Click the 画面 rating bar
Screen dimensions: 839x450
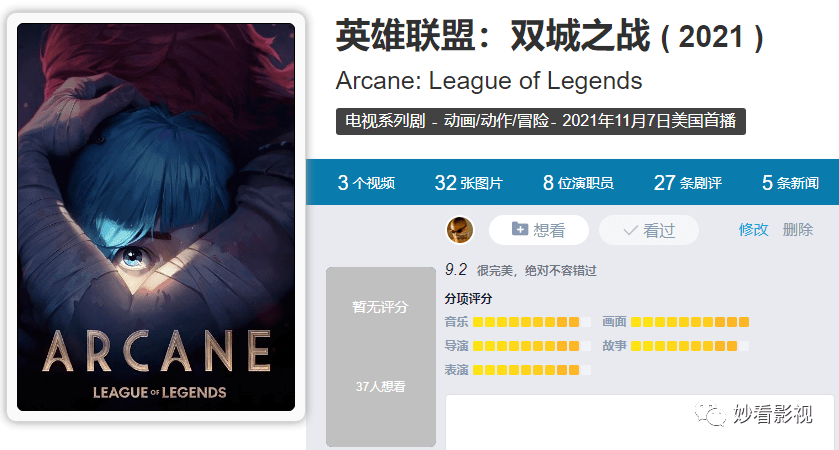[x=690, y=322]
